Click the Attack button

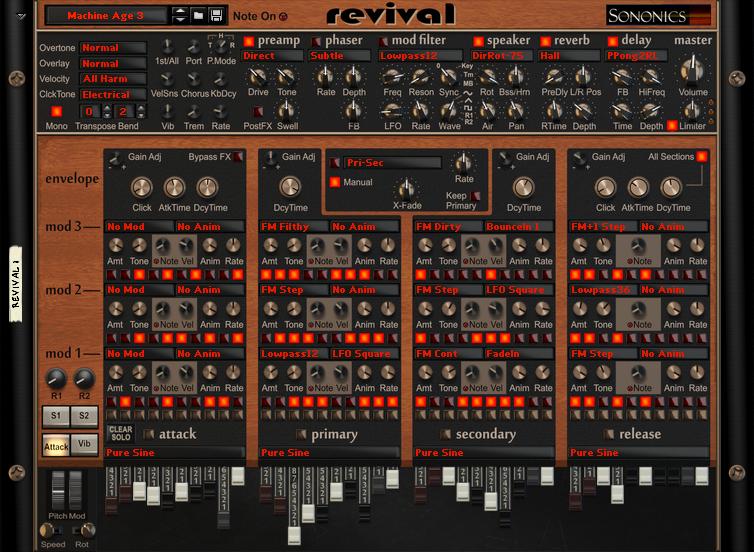(x=56, y=446)
